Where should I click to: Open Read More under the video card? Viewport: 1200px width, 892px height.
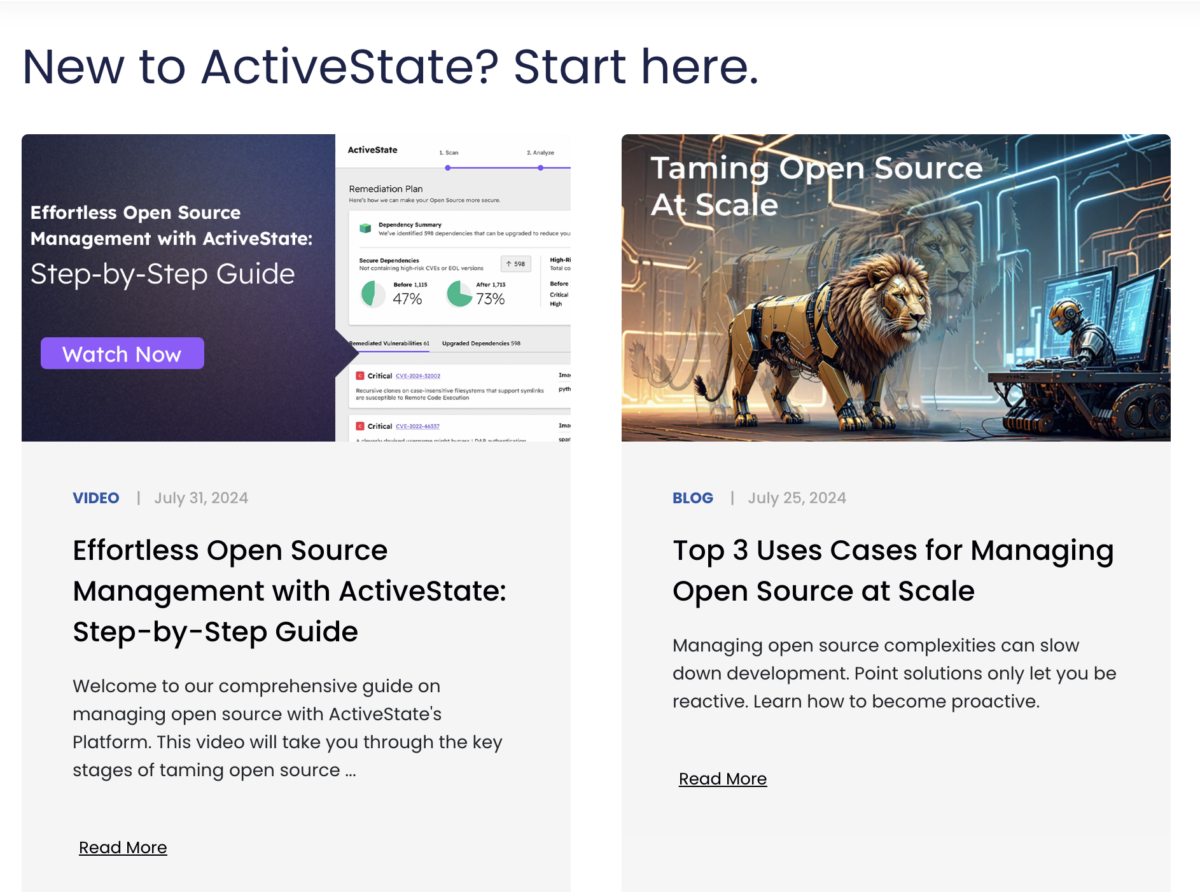[x=123, y=847]
